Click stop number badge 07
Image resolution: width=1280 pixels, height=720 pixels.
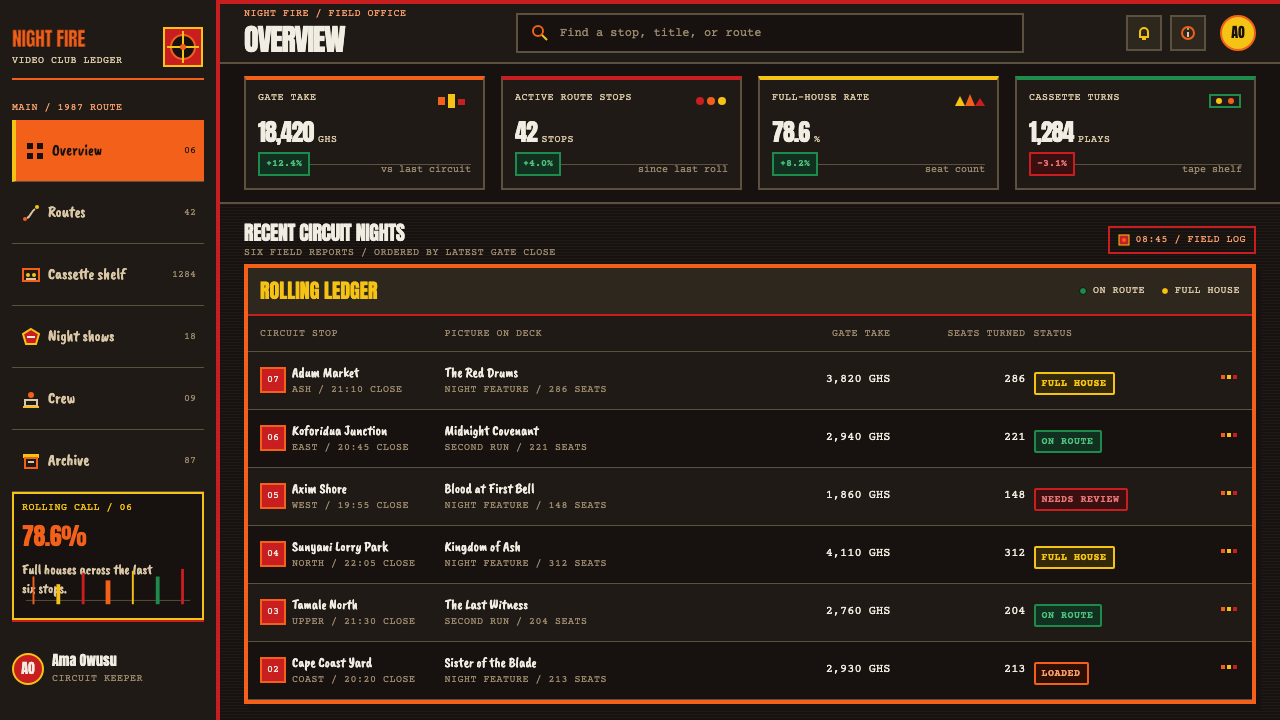click(x=273, y=380)
